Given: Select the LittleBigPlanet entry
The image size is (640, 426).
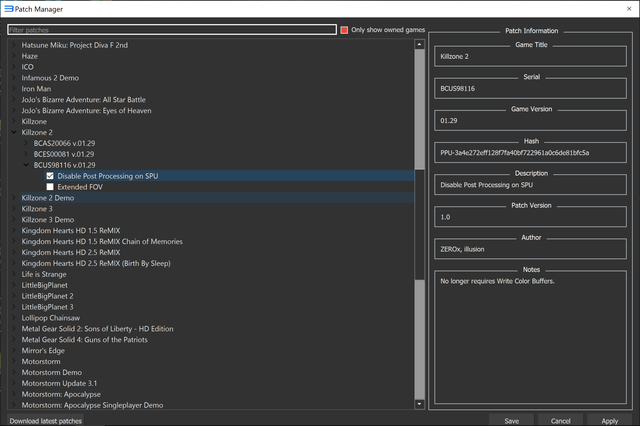Looking at the screenshot, I should [x=44, y=285].
